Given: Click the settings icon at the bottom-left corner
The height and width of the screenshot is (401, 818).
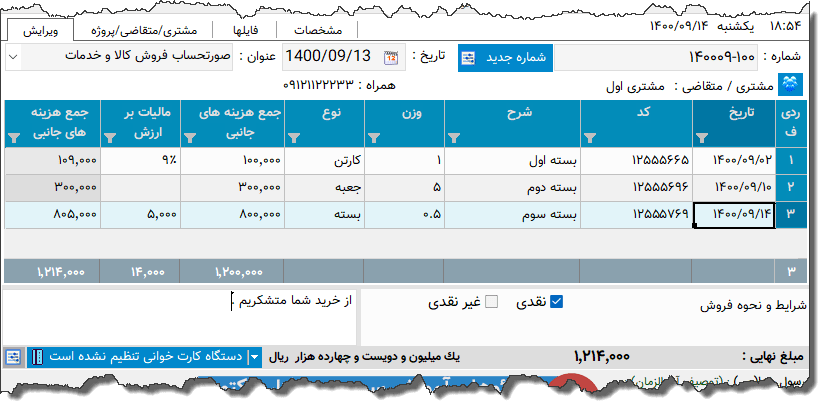Looking at the screenshot, I should 13,356.
